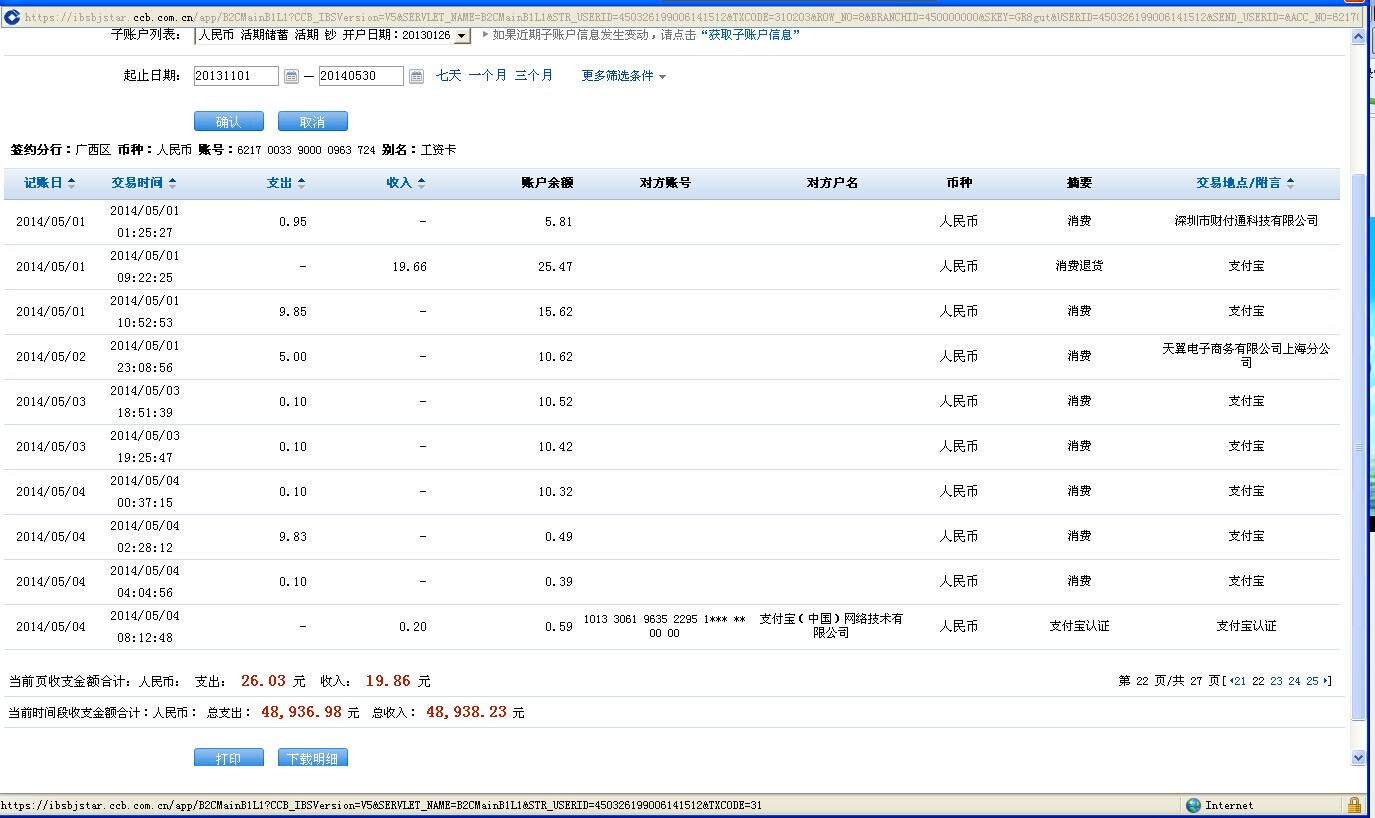Screen dimensions: 1375x818
Task: Sort by 记账日 column arrows
Action: (x=71, y=183)
